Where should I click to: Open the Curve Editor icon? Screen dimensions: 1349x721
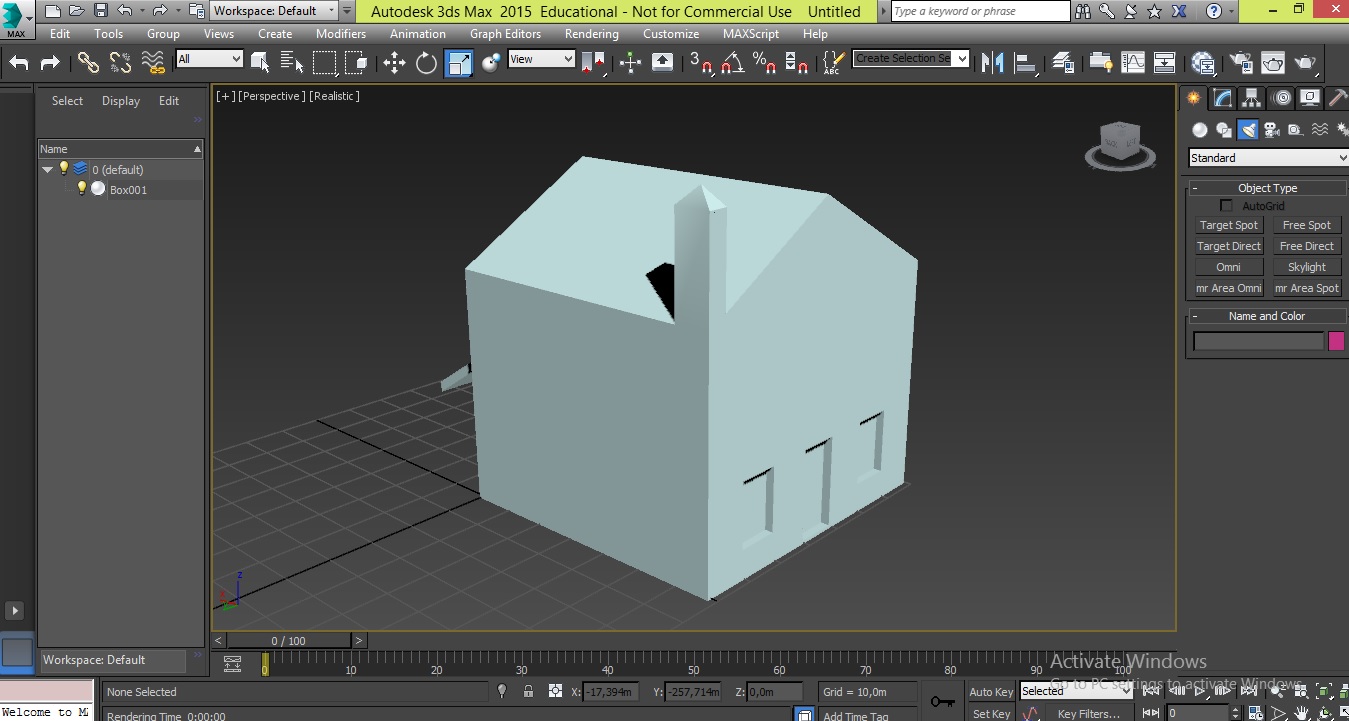(x=1133, y=63)
